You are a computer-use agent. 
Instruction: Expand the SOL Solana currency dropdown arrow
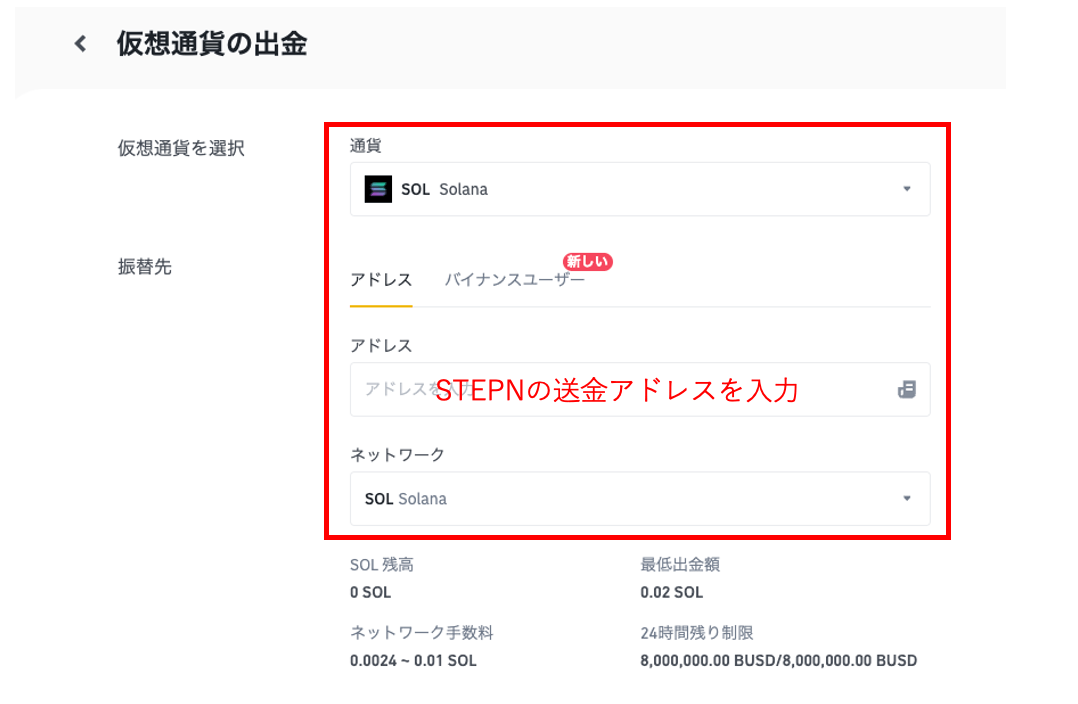pyautogui.click(x=907, y=189)
